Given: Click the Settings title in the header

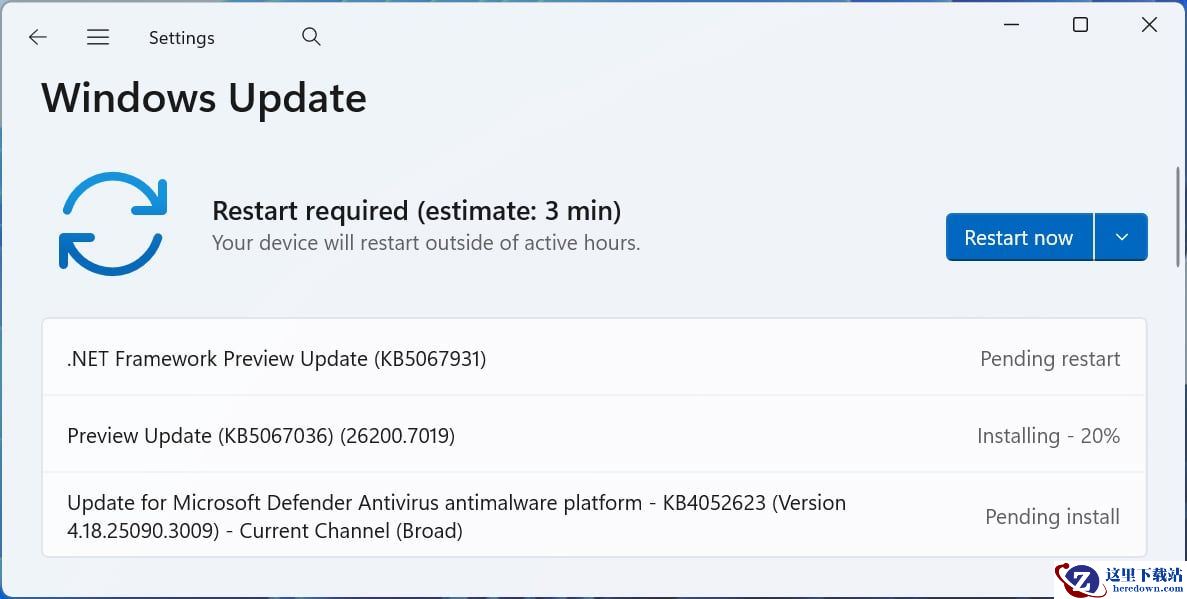Looking at the screenshot, I should pyautogui.click(x=181, y=38).
